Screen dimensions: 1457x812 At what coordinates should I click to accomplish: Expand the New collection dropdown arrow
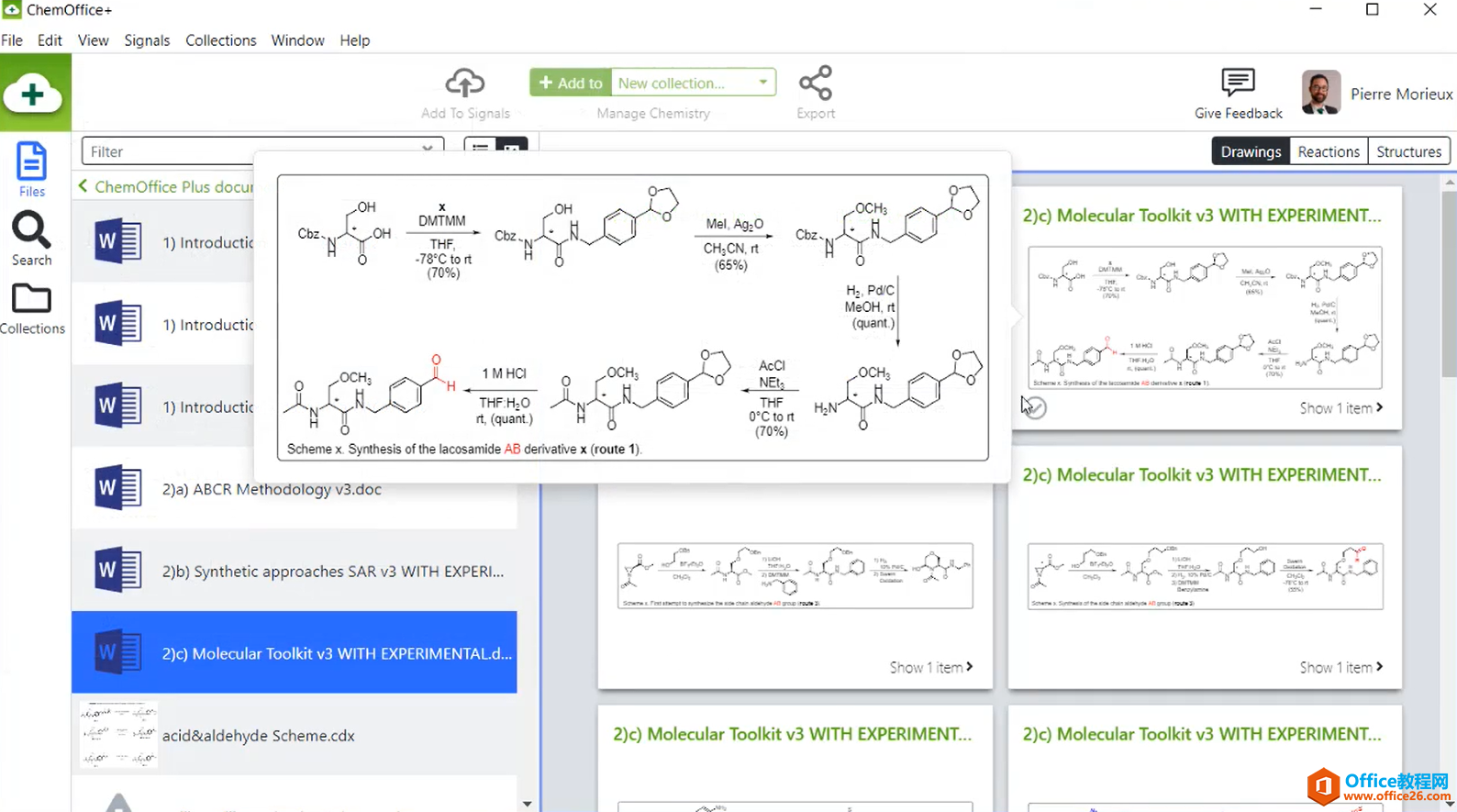pos(762,83)
